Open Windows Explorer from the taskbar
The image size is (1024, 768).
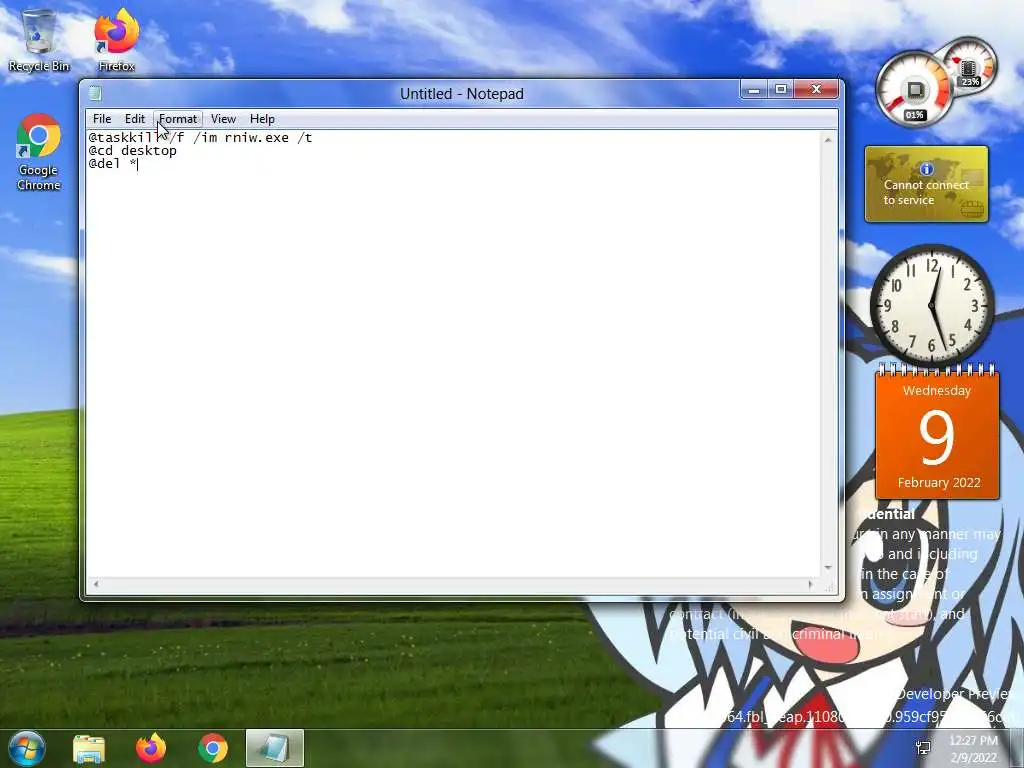pyautogui.click(x=89, y=749)
